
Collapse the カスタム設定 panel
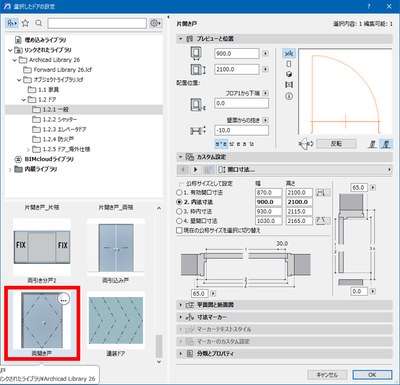click(x=181, y=157)
